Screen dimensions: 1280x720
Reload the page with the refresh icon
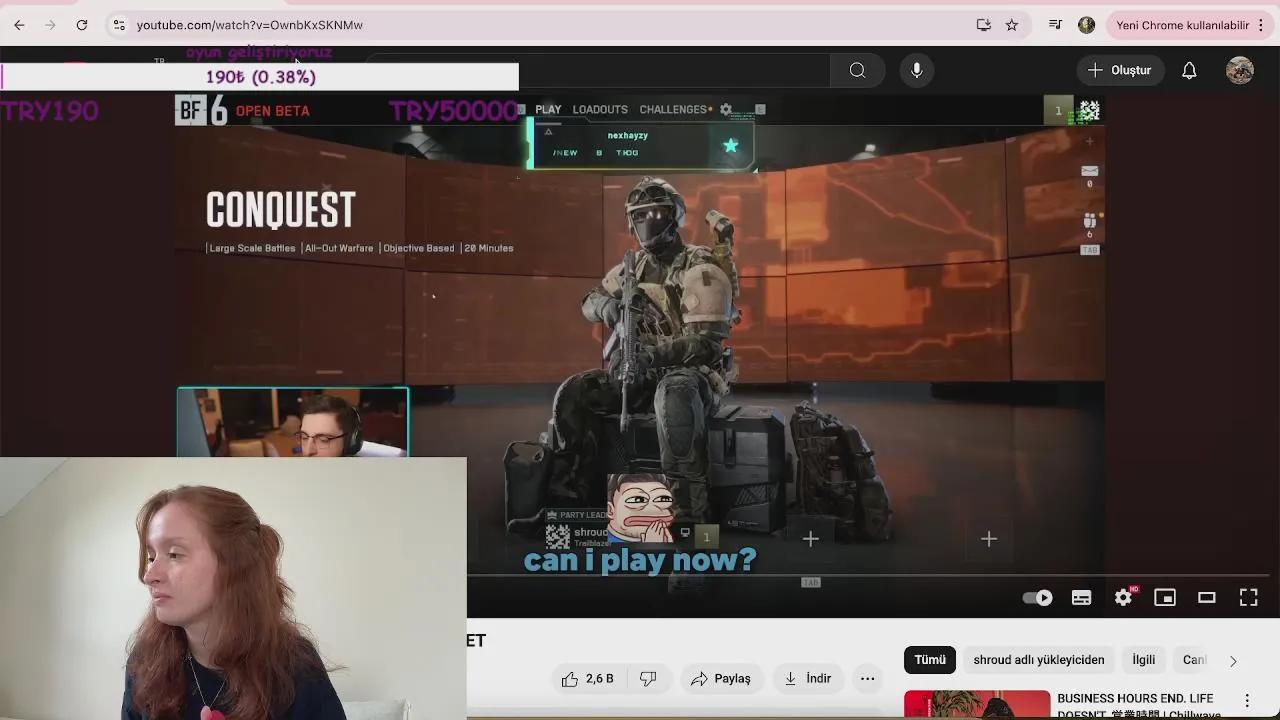tap(82, 25)
